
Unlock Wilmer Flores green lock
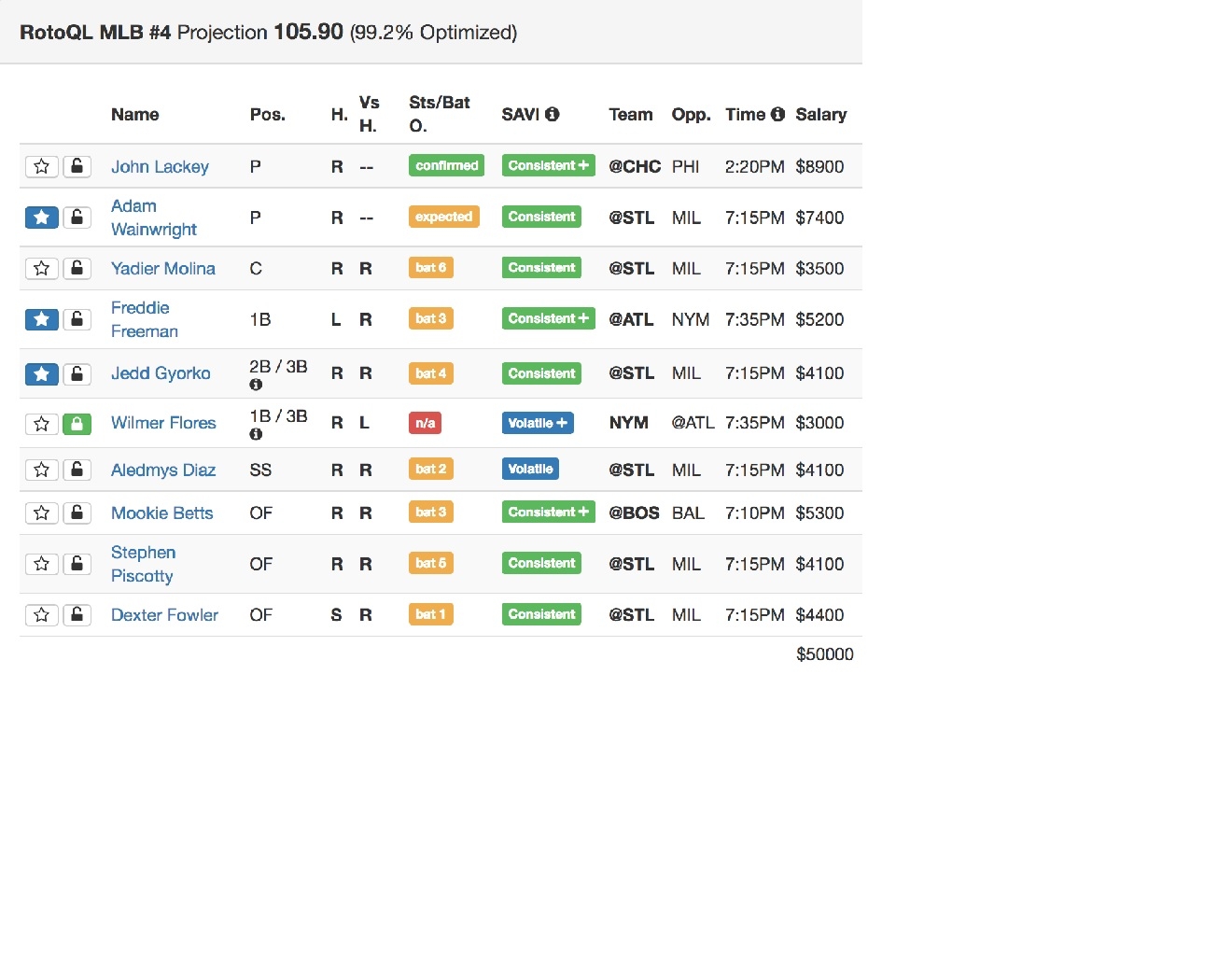(x=77, y=424)
